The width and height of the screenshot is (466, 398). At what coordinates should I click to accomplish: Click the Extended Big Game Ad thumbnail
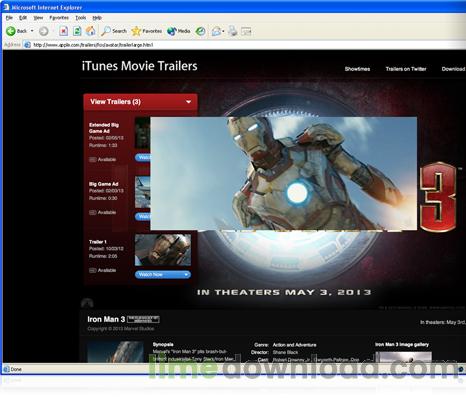(x=143, y=133)
